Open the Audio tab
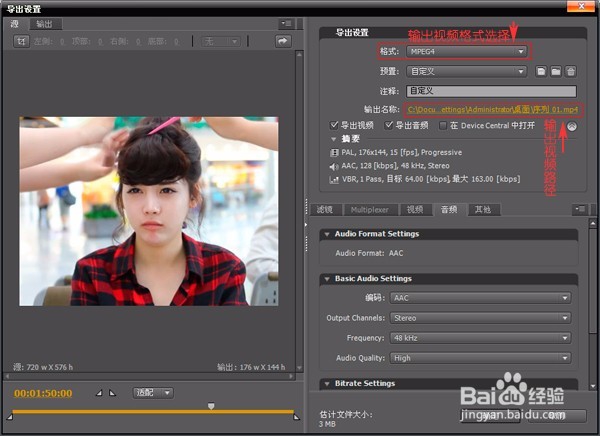 (449, 209)
